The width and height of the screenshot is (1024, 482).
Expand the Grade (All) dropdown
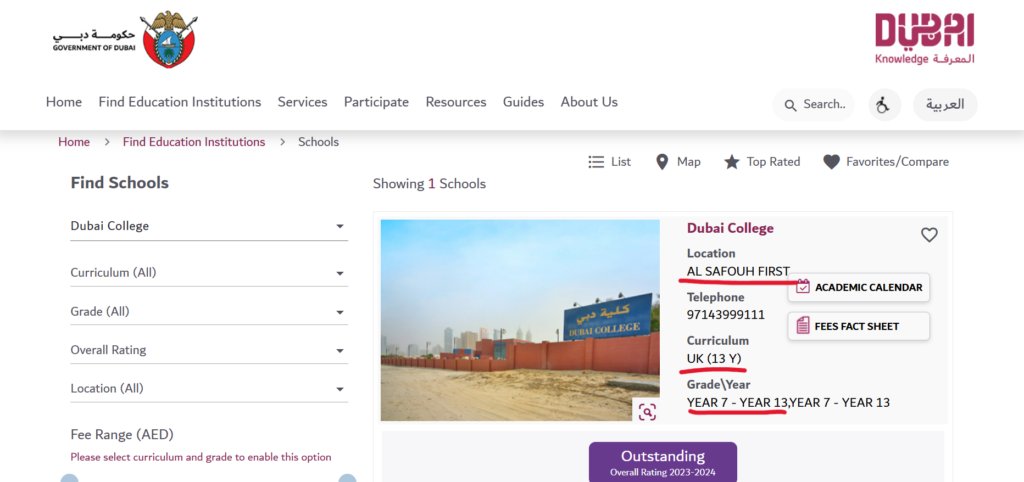[x=209, y=312]
